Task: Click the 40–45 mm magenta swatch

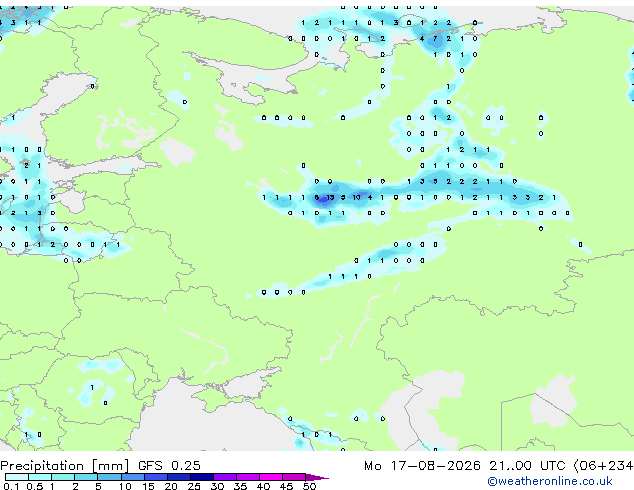Action: click(271, 477)
